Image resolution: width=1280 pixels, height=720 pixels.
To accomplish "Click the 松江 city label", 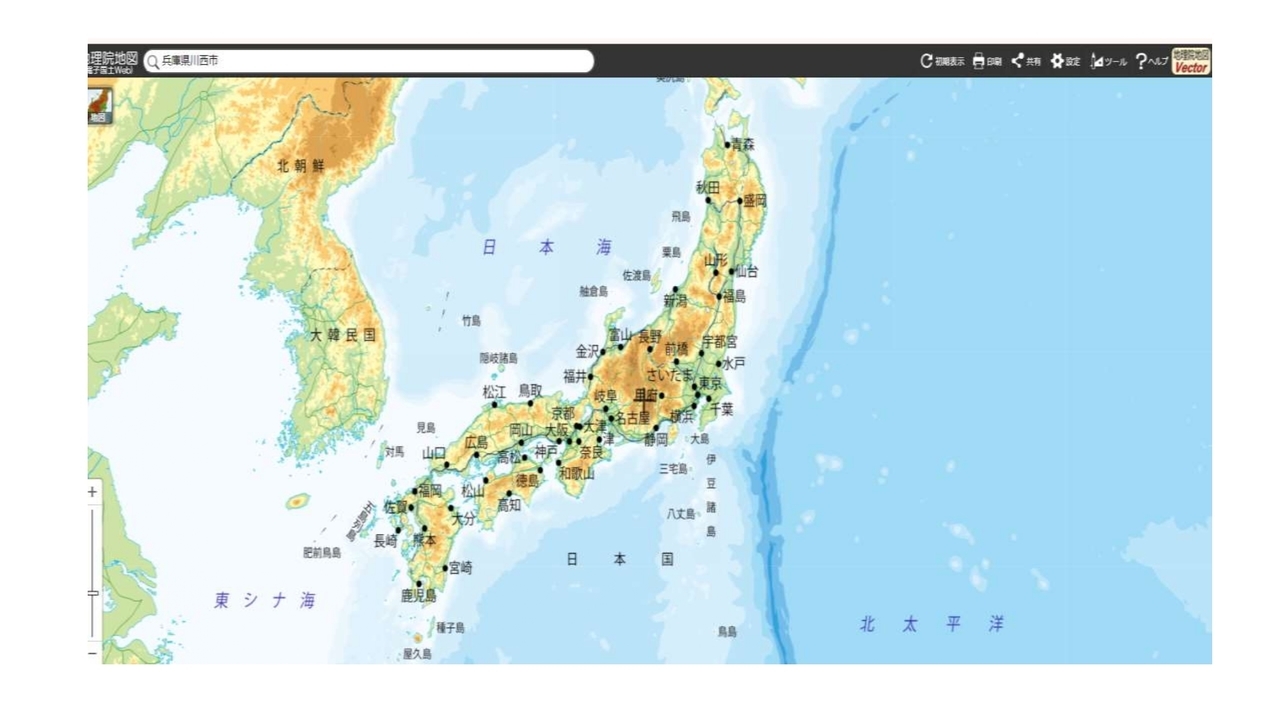I will pos(494,391).
